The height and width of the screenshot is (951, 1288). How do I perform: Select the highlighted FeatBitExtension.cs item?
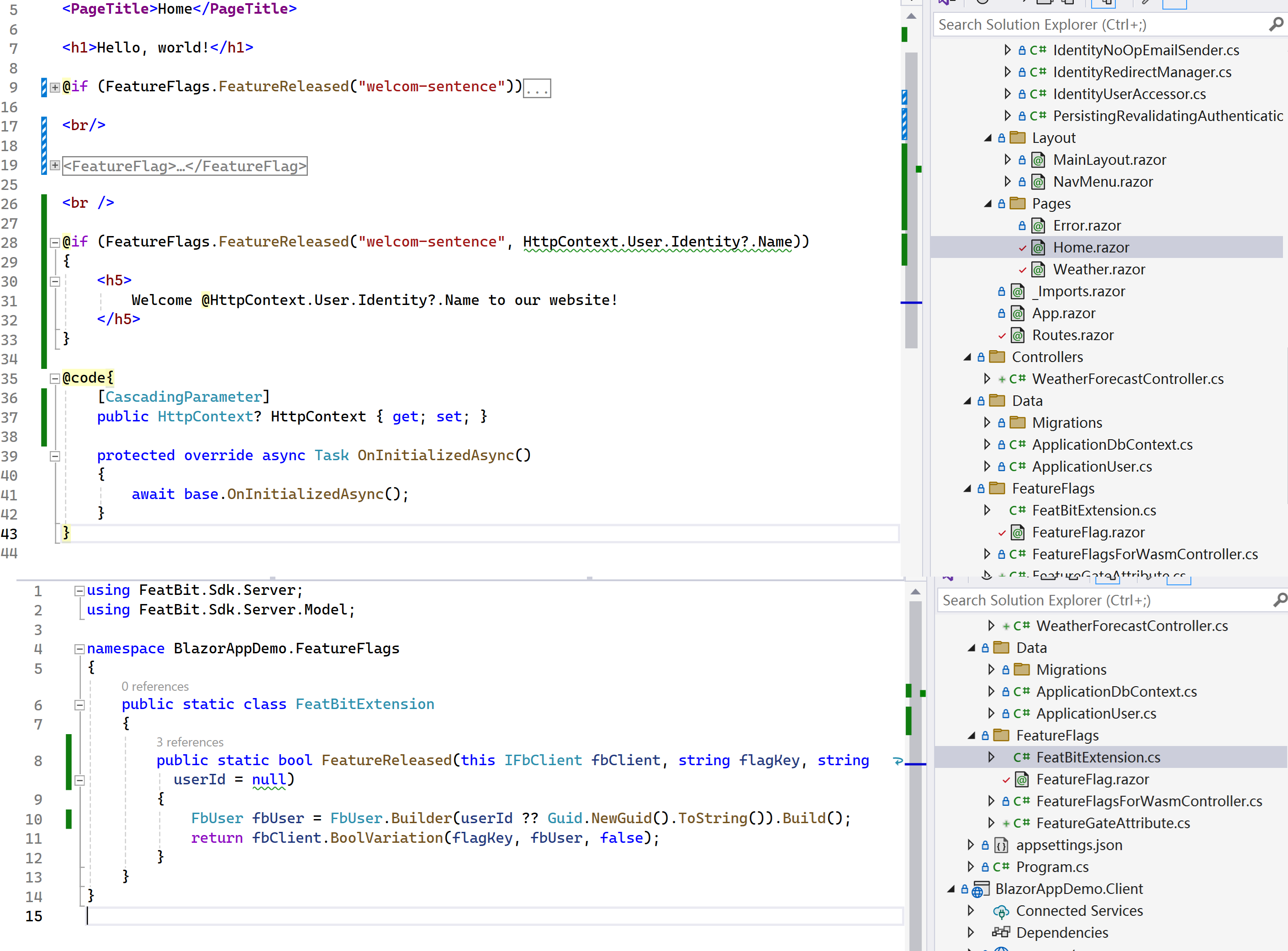[1098, 757]
